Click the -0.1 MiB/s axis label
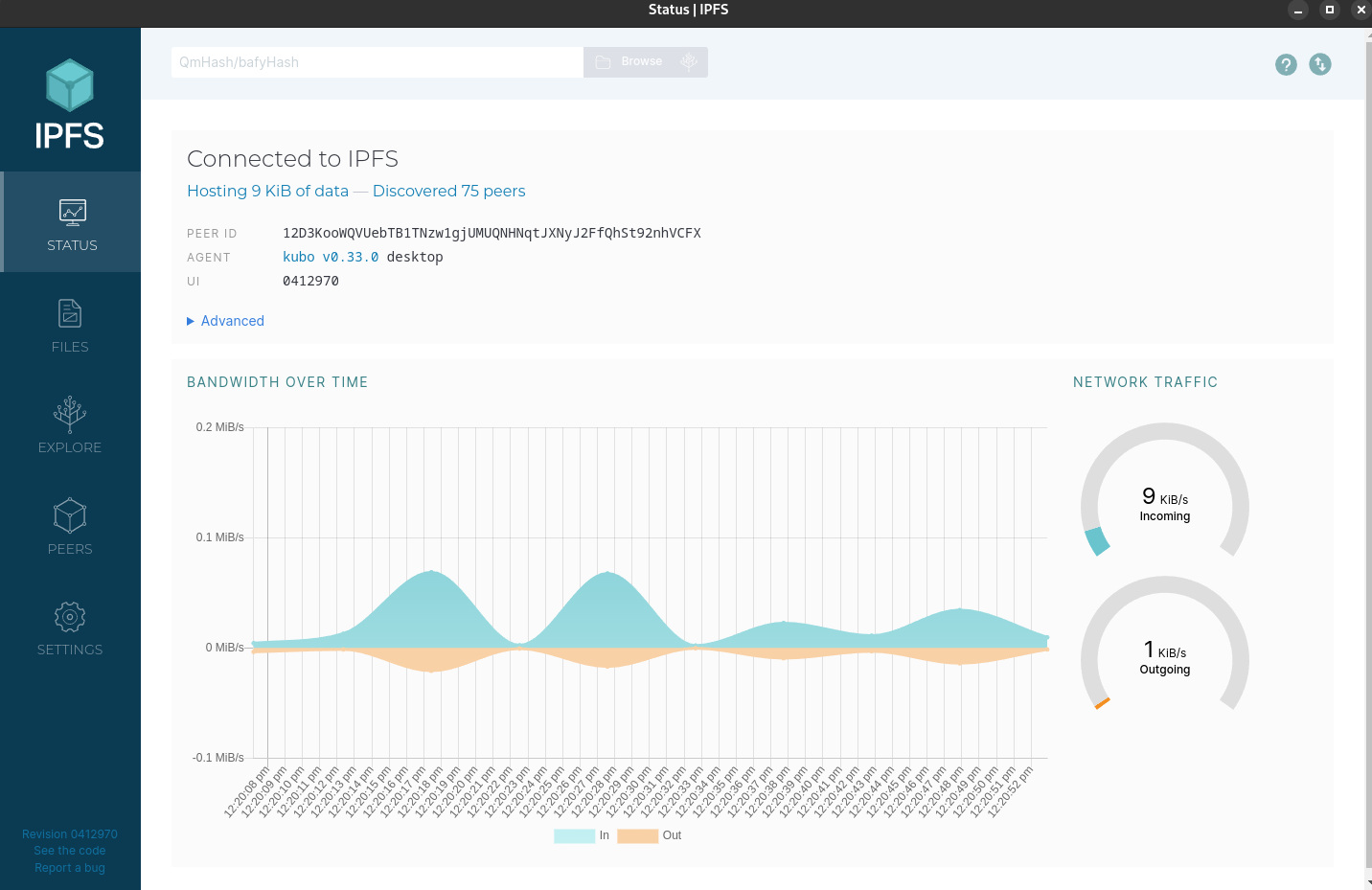 217,758
